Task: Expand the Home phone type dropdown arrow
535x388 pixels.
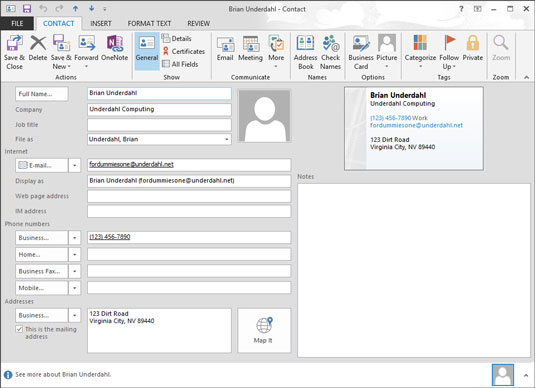Action: 74,254
